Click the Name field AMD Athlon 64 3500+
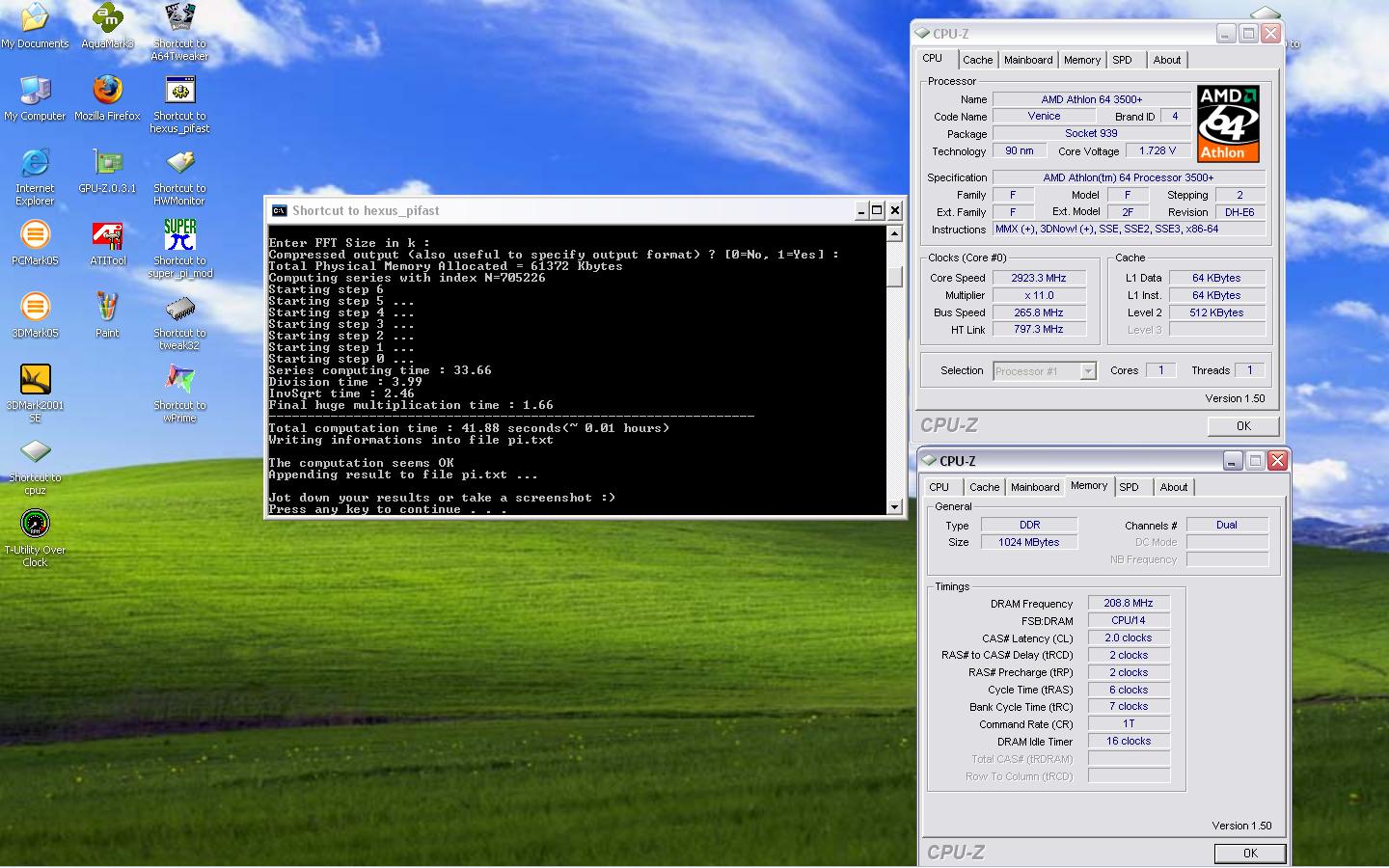 click(x=1091, y=99)
